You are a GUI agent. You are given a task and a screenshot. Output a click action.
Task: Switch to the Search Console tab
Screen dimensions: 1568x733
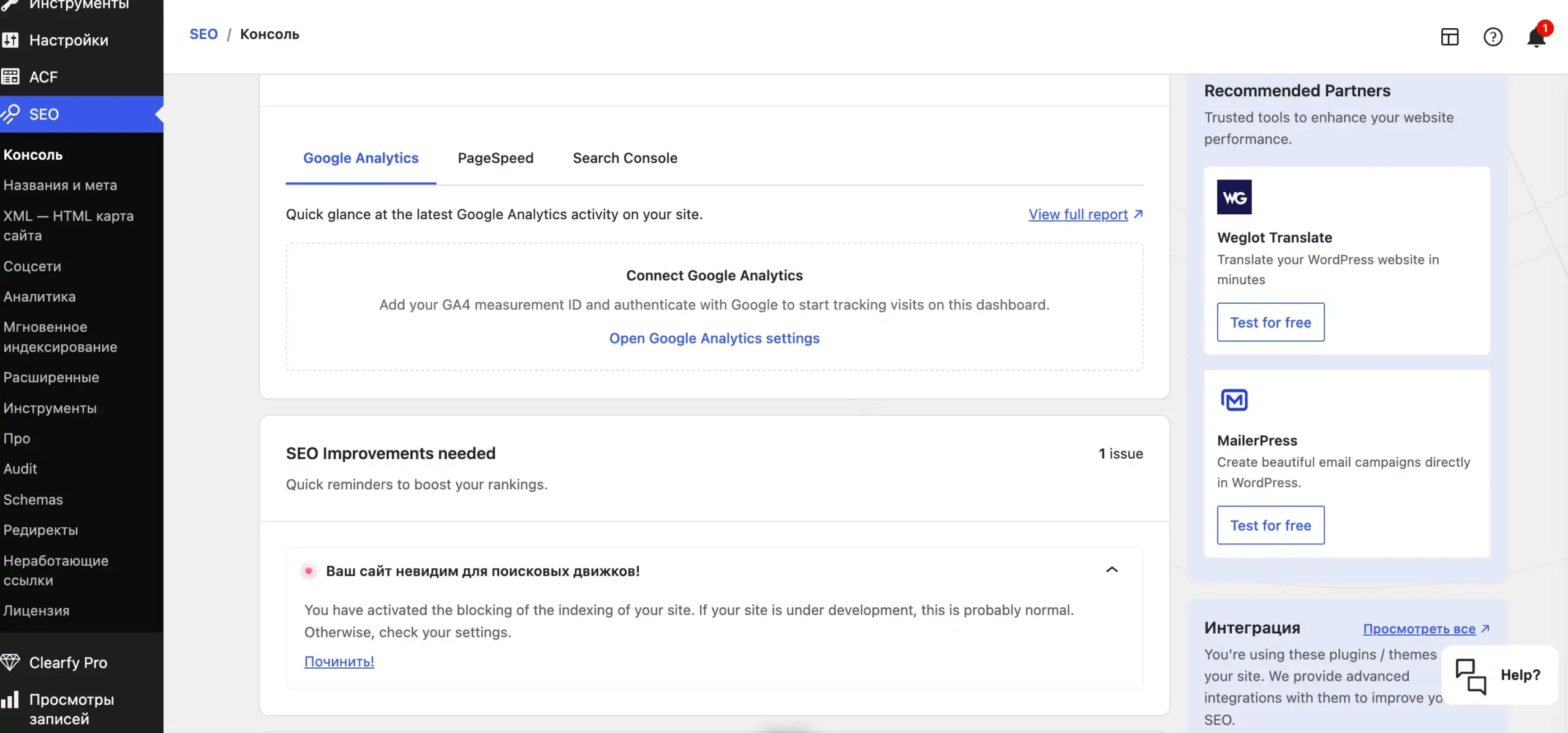point(625,158)
